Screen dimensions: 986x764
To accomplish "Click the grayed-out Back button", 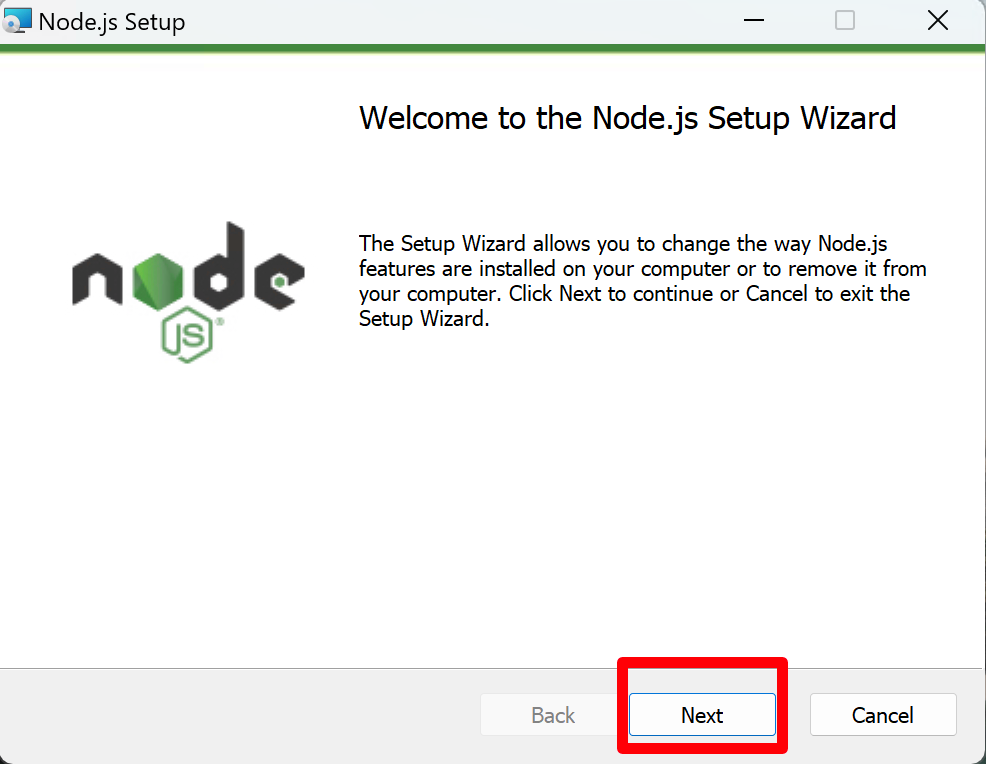I will pyautogui.click(x=553, y=715).
